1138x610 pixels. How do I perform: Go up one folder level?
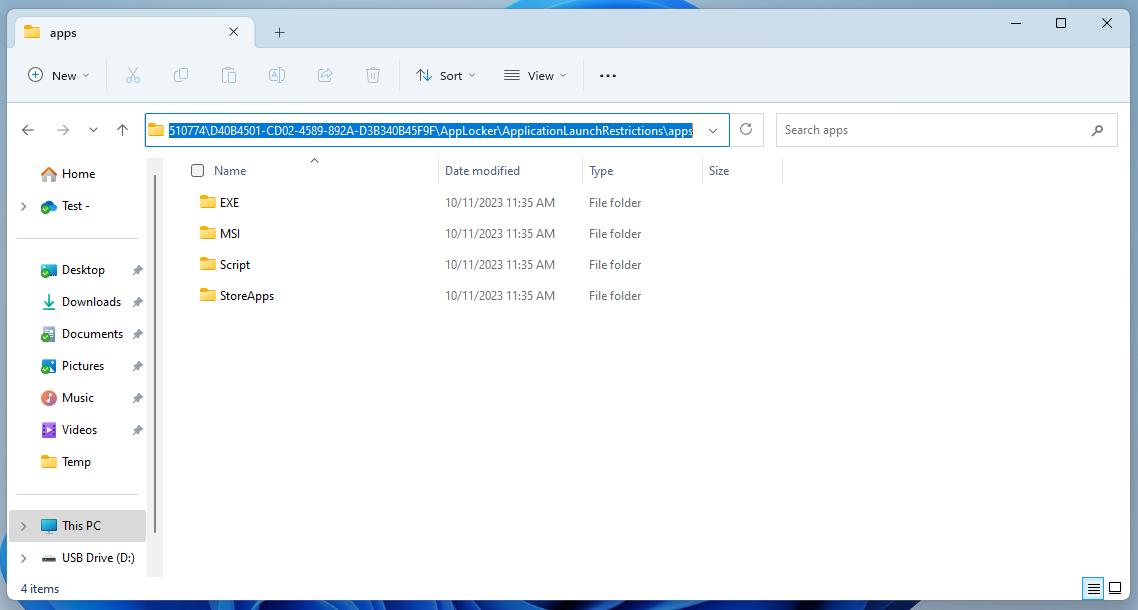(x=122, y=130)
